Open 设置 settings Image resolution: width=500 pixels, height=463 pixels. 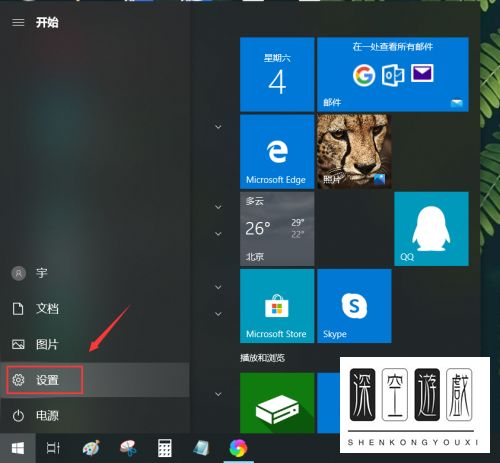tap(95, 380)
